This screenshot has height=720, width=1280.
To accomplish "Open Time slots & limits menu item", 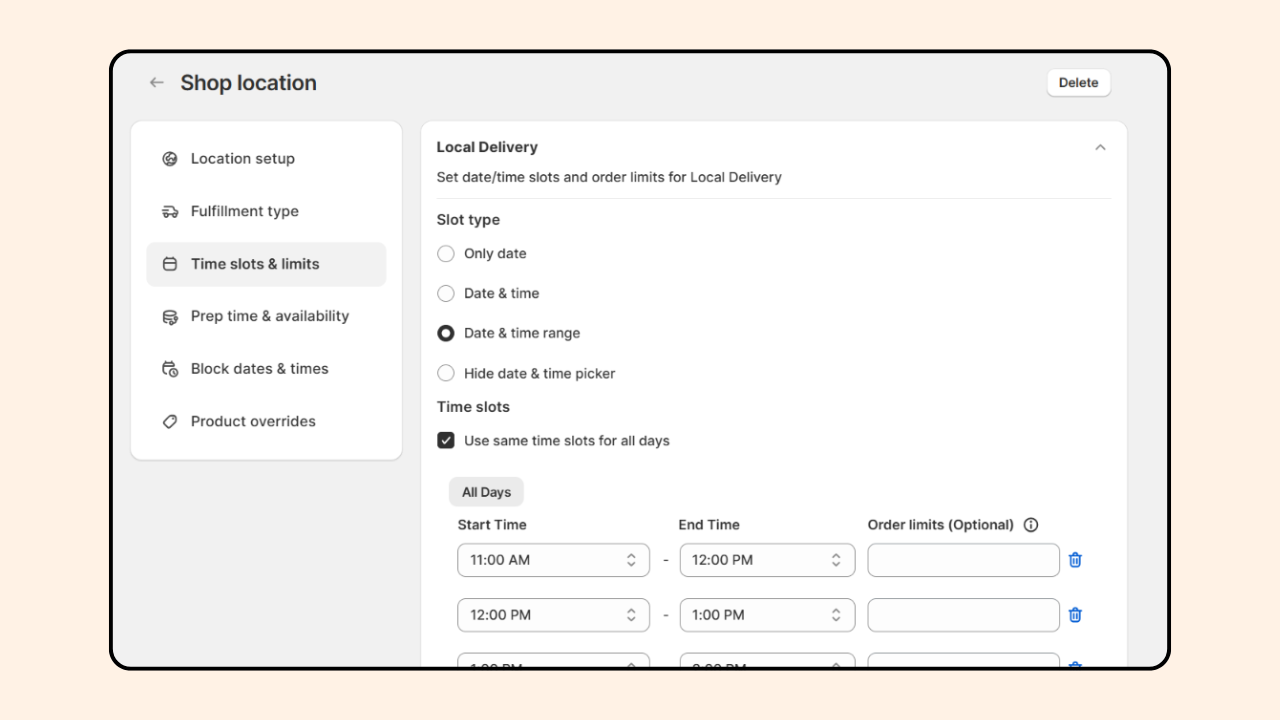I will (266, 264).
